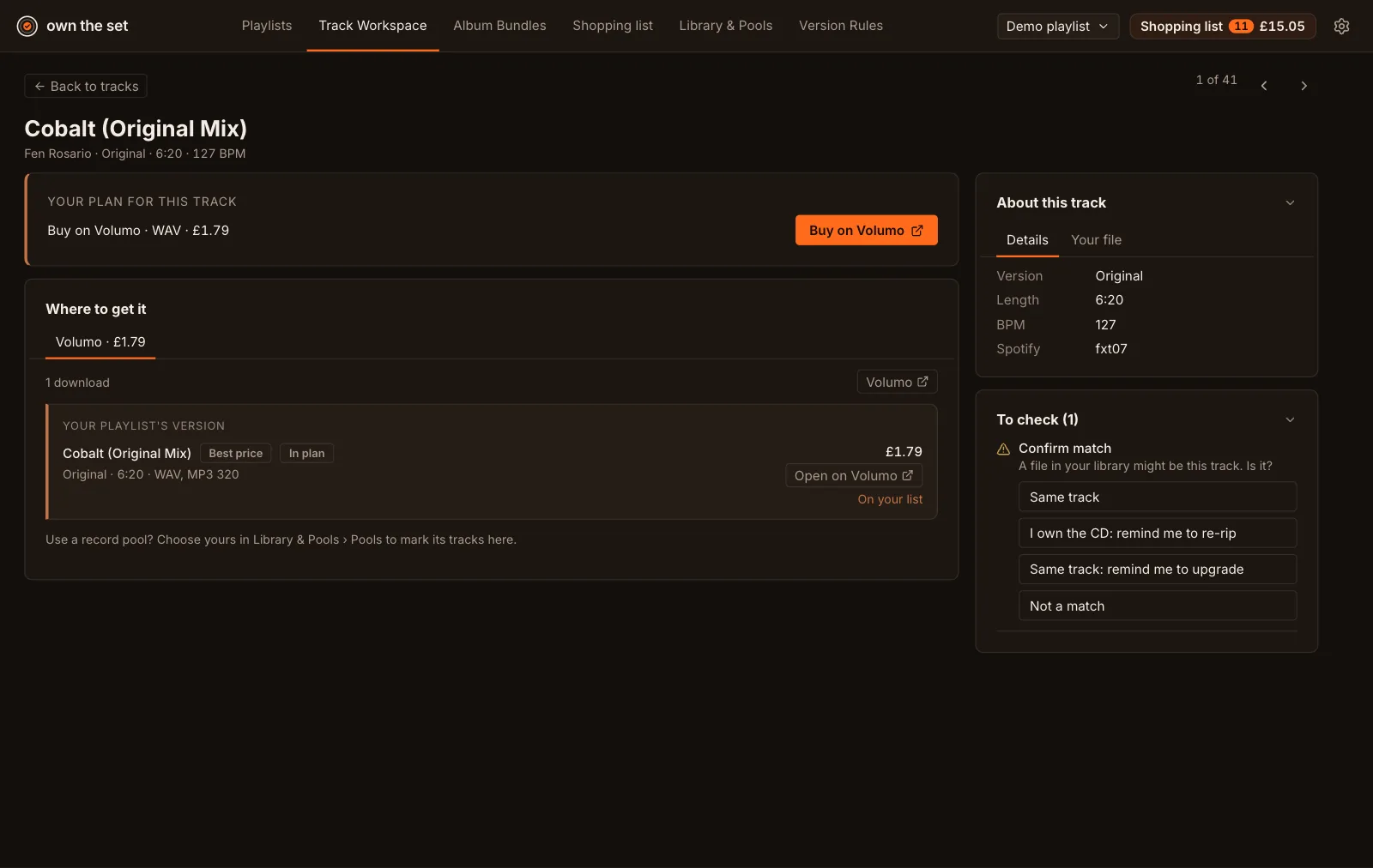
Task: Click the In plan badge
Action: pyautogui.click(x=306, y=453)
